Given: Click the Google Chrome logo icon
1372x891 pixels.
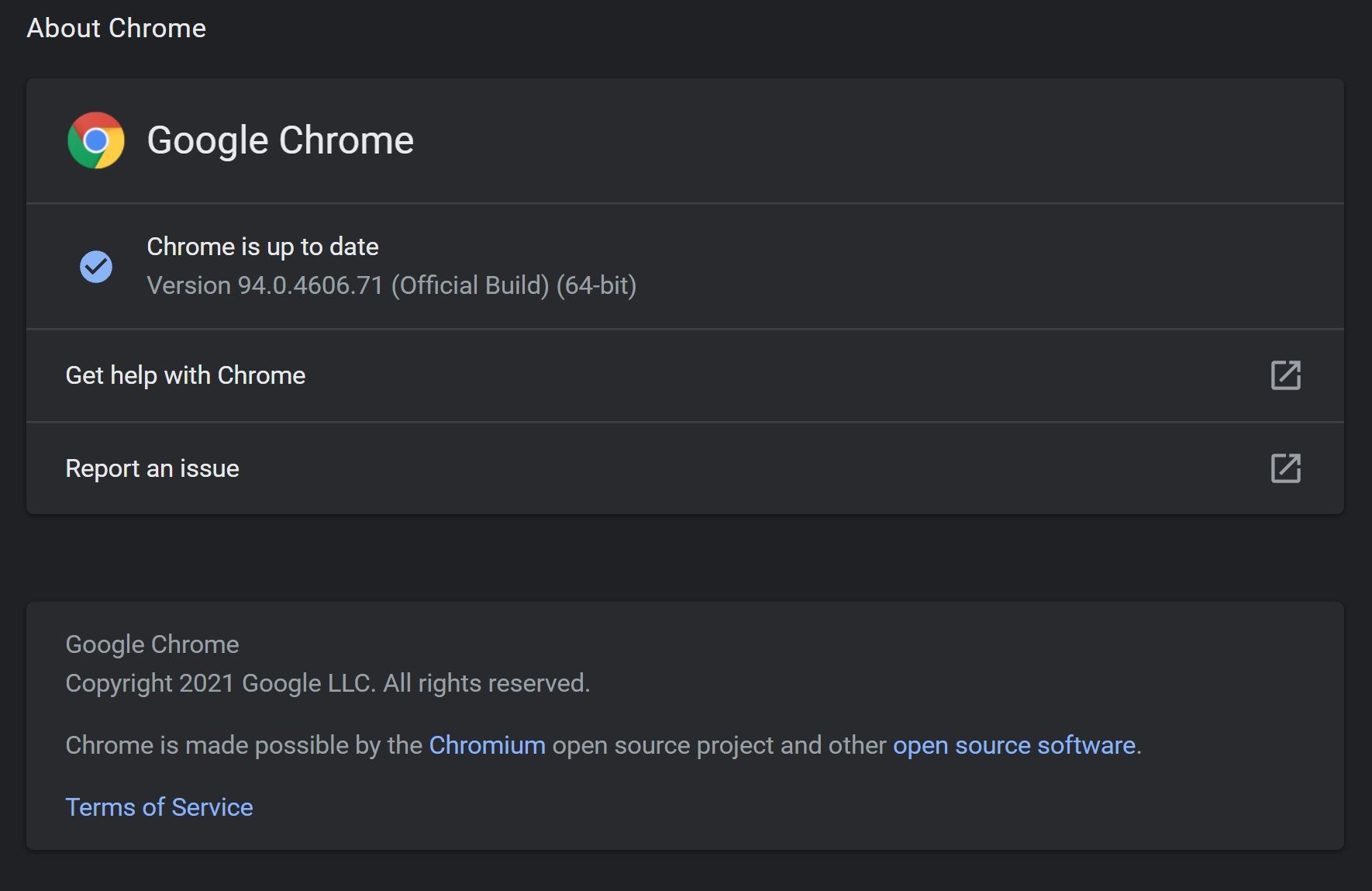Looking at the screenshot, I should pyautogui.click(x=96, y=140).
